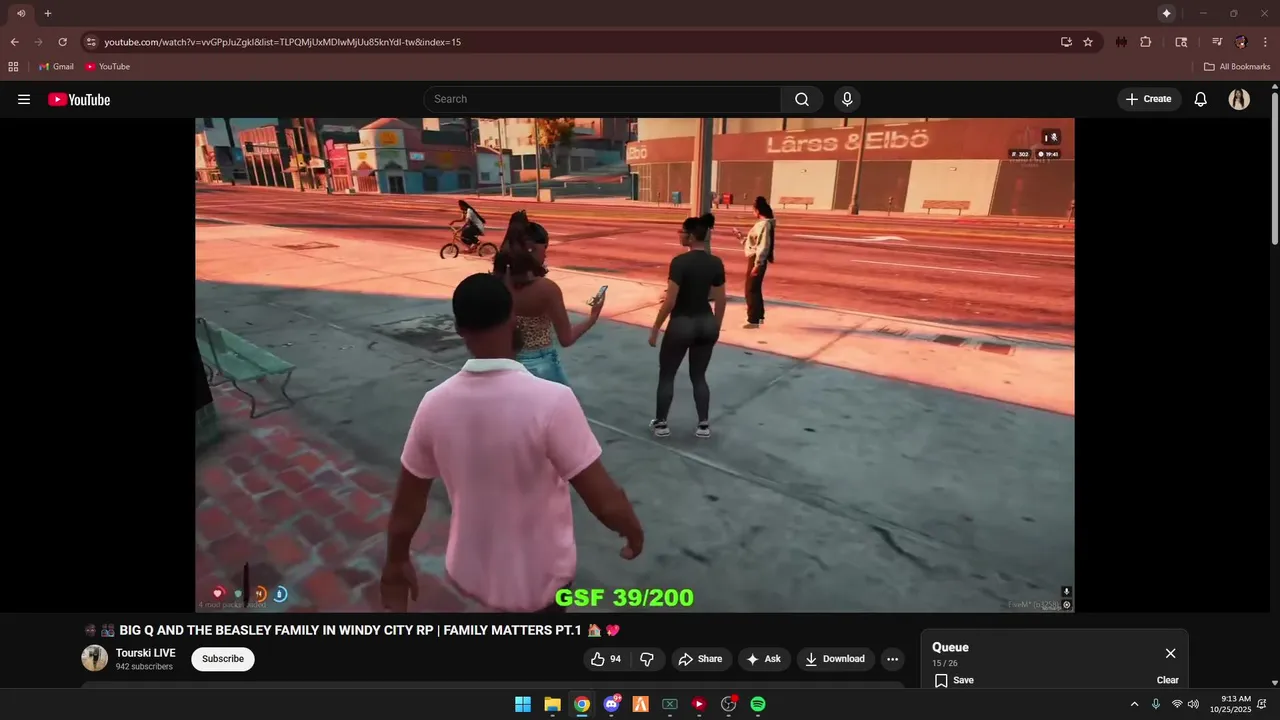
Task: Go back in browser history
Action: (x=14, y=42)
